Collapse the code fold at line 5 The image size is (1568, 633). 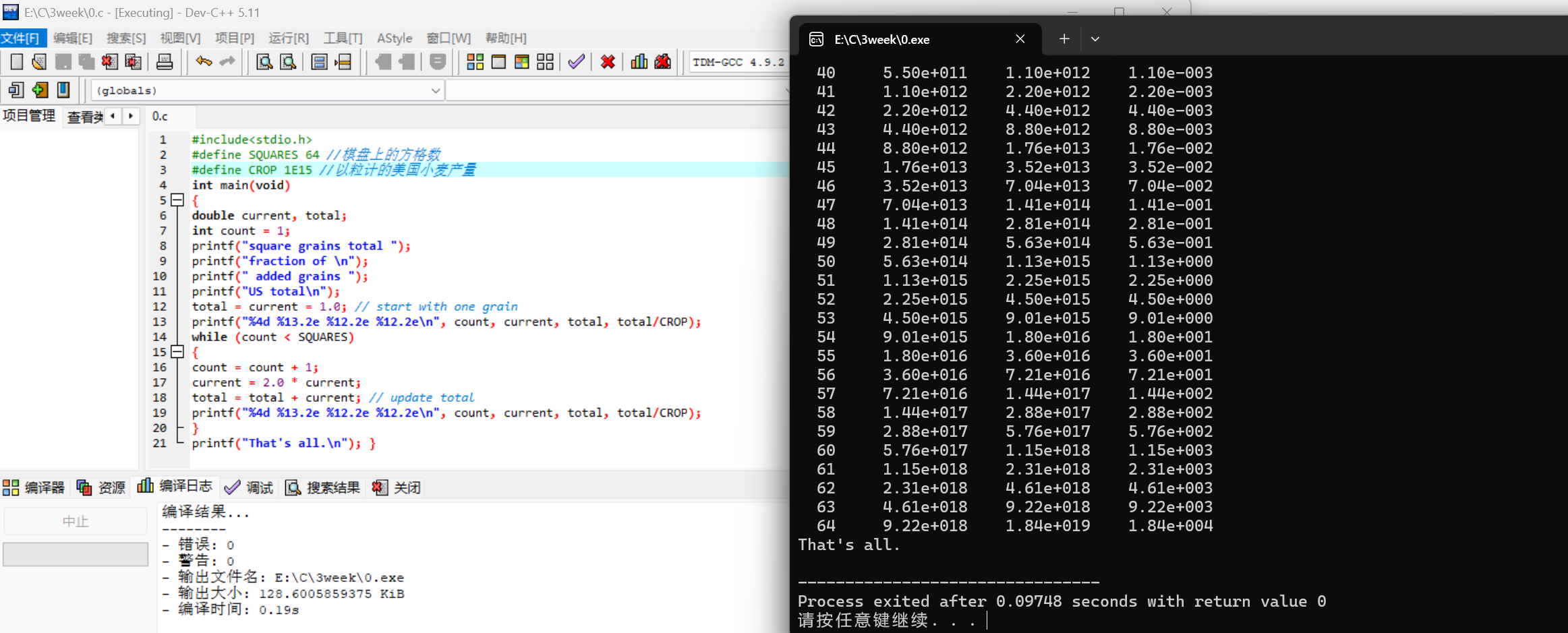coord(177,200)
